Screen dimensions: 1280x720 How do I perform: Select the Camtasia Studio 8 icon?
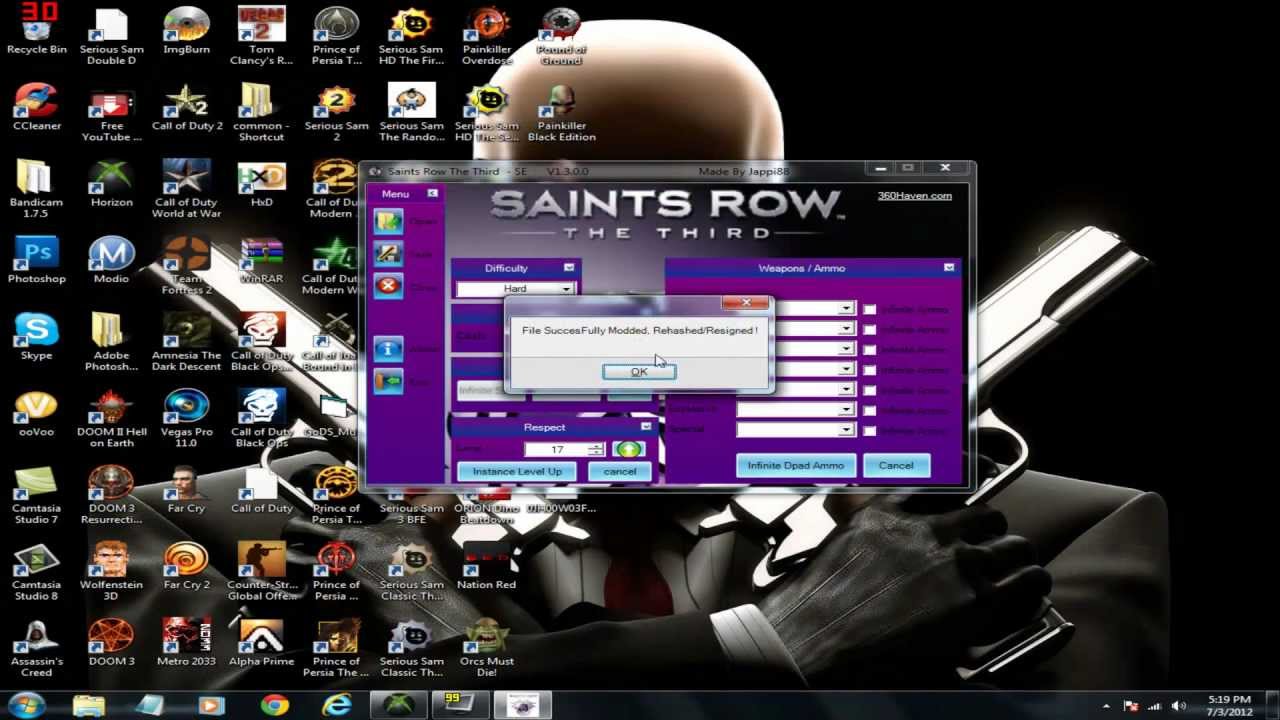point(36,572)
